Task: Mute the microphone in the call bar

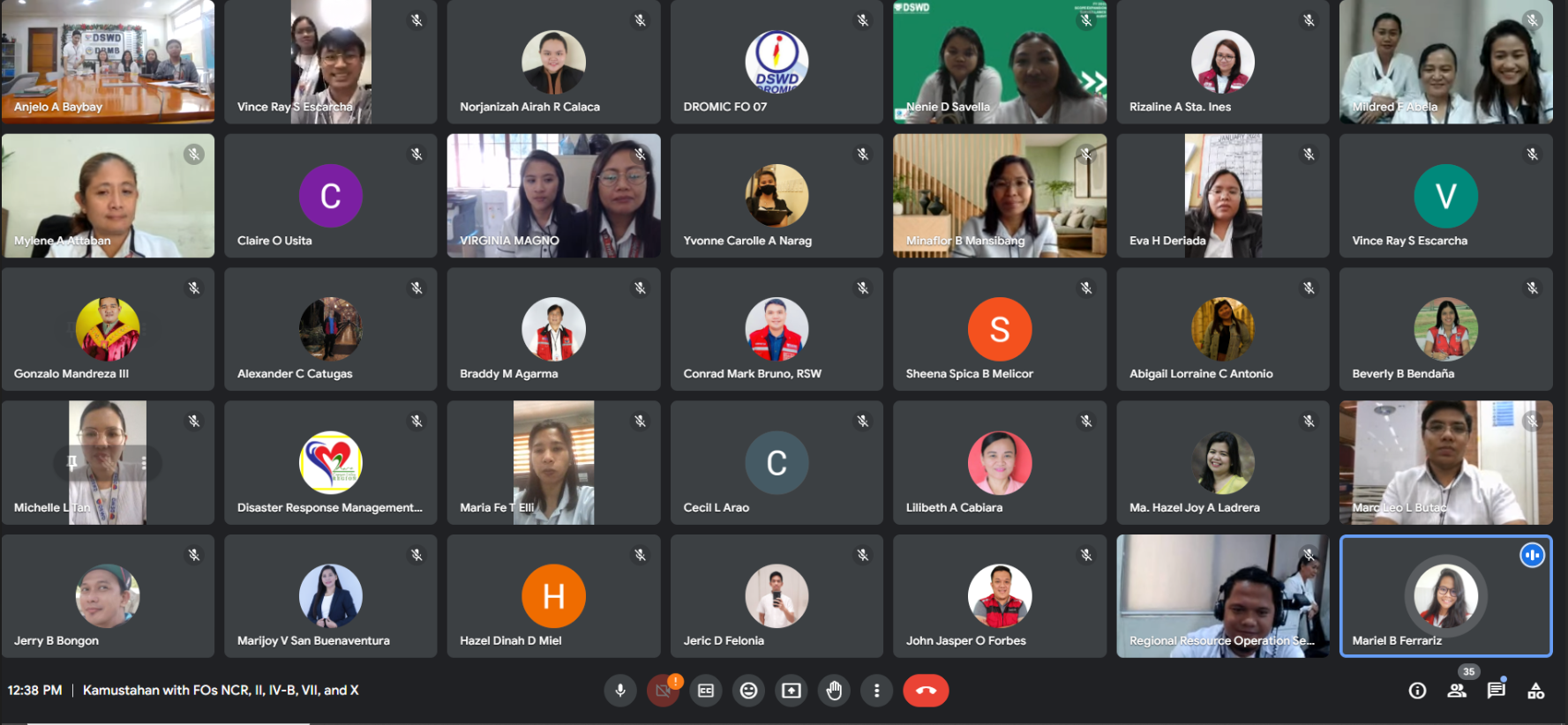Action: tap(620, 691)
